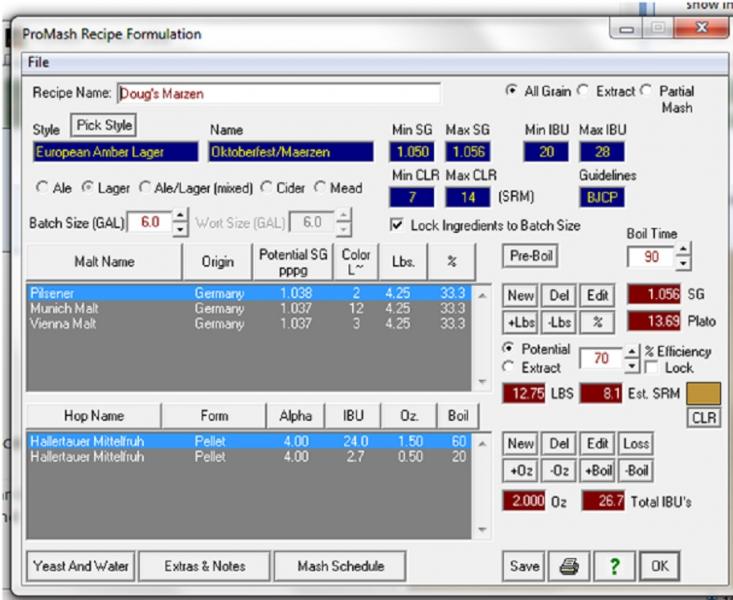Image resolution: width=733 pixels, height=600 pixels.
Task: Click the efficiency percent field showing 70
Action: click(601, 359)
